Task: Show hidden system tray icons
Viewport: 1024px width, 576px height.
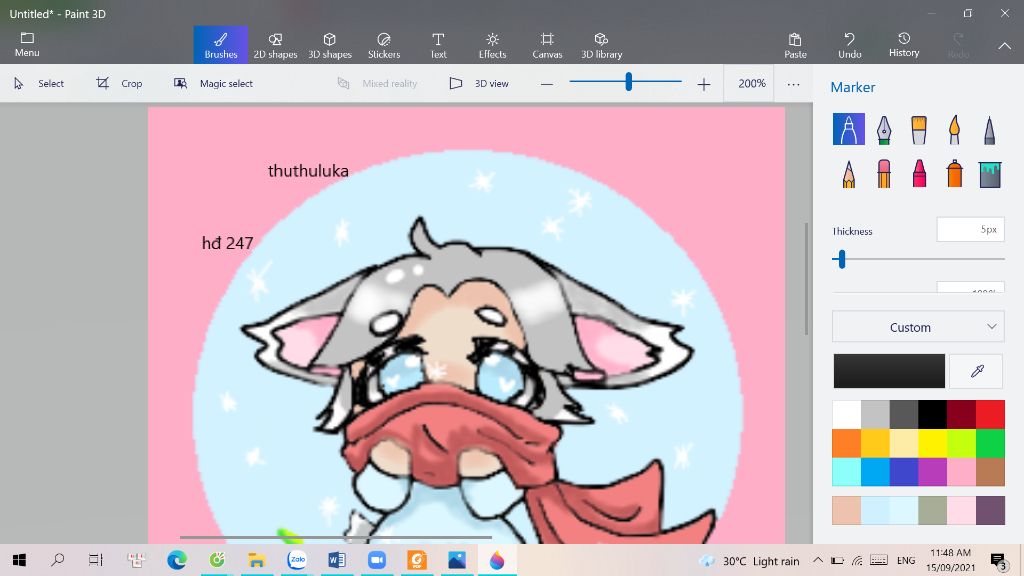Action: point(818,560)
